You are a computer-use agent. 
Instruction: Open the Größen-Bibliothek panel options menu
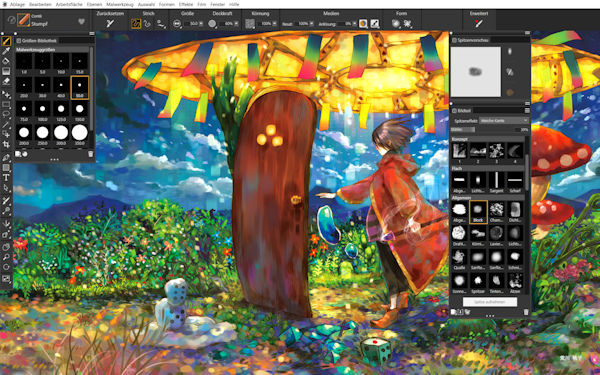click(x=92, y=34)
